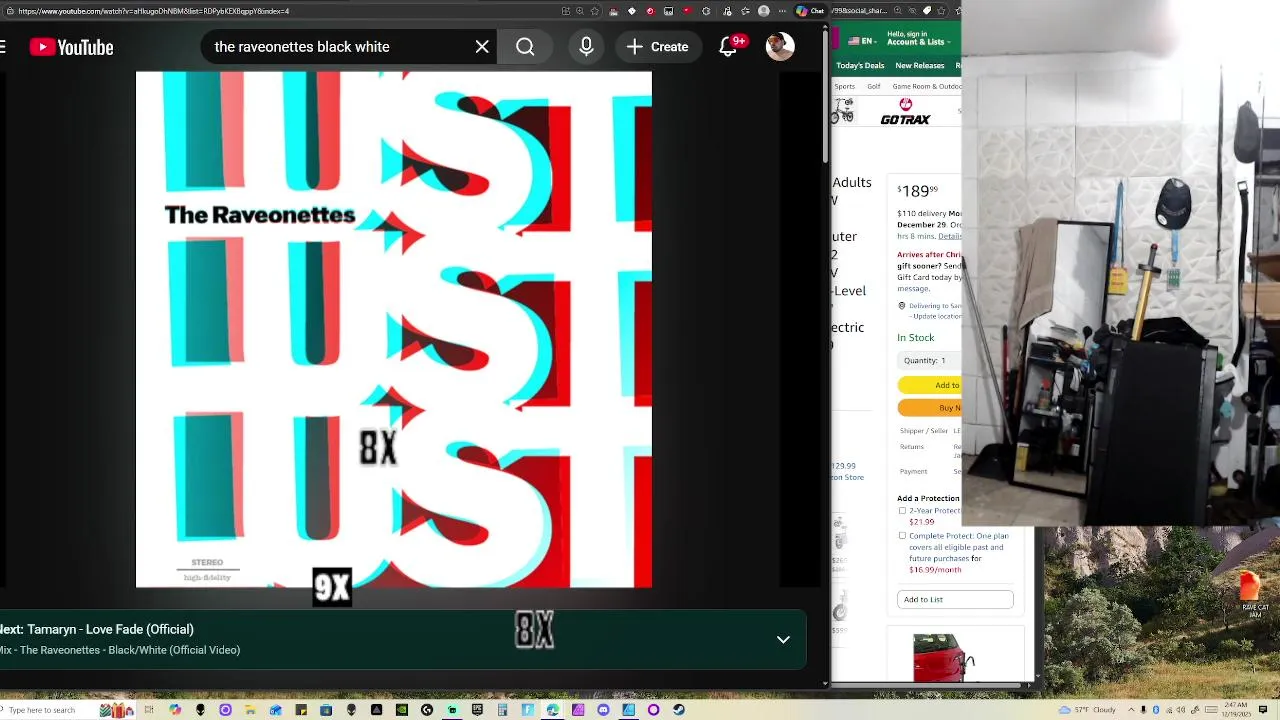1280x720 pixels.
Task: Open the Sticky Notes taskbar icon
Action: [300, 710]
